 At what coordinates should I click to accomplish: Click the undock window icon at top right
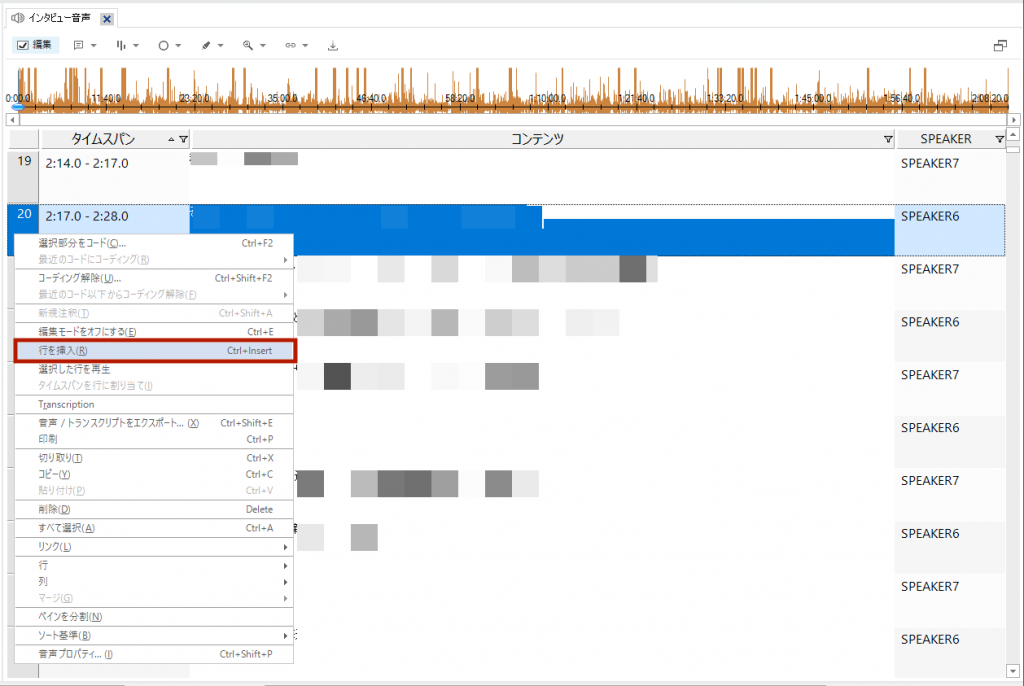(x=999, y=46)
